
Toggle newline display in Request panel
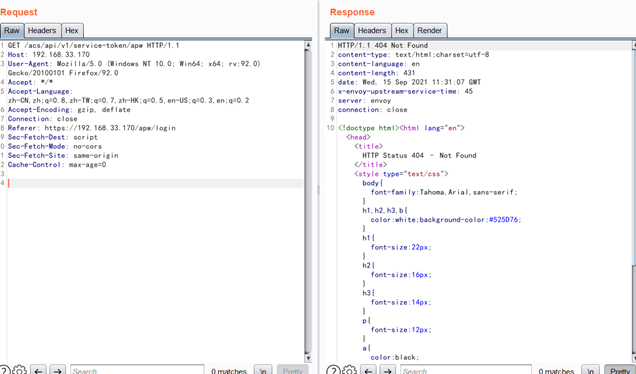[x=263, y=370]
